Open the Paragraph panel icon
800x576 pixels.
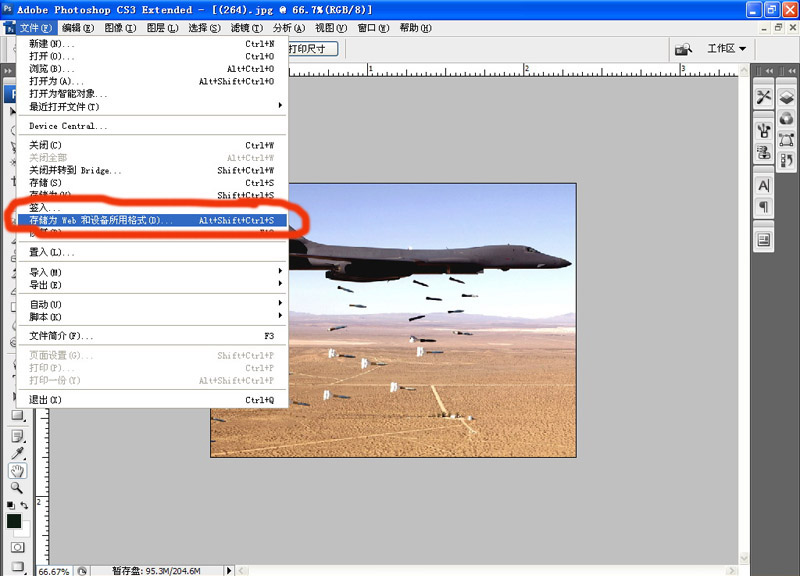[764, 206]
